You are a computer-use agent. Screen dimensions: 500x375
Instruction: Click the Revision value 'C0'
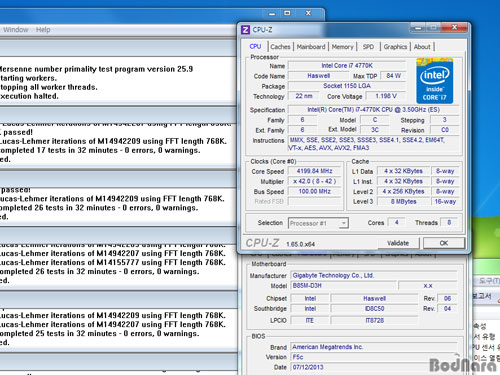click(x=445, y=130)
